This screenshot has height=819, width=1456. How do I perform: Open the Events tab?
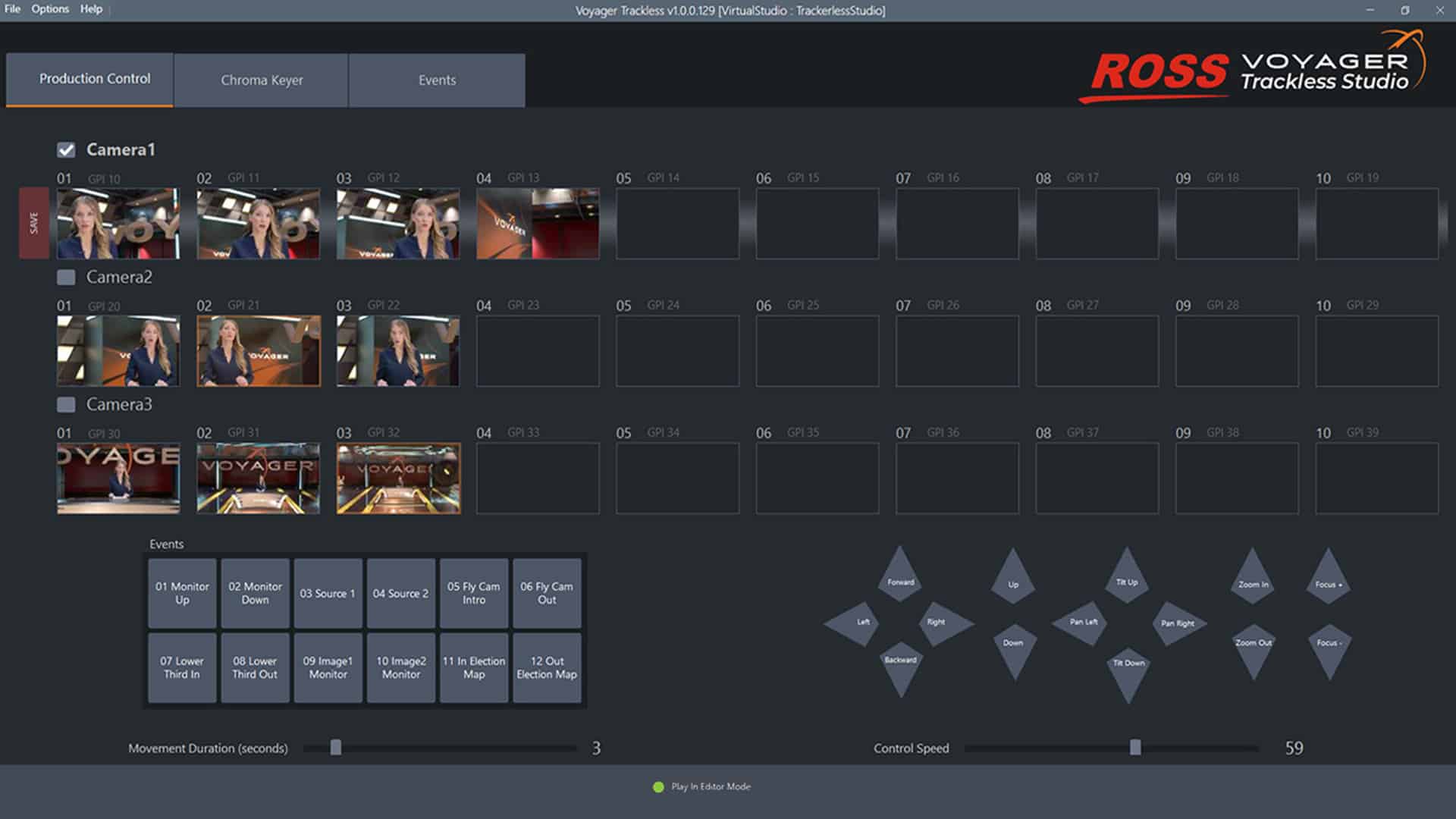[x=437, y=80]
